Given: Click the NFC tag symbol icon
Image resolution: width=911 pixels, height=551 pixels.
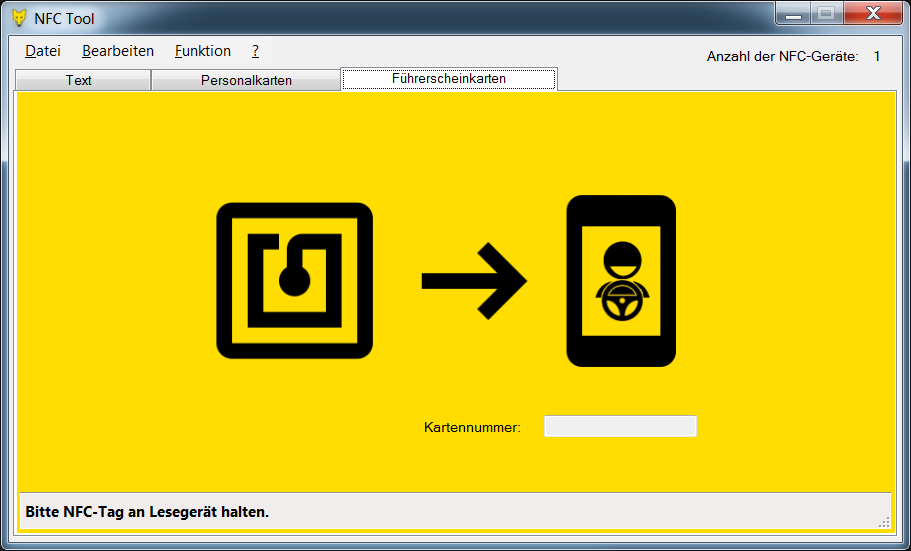Looking at the screenshot, I should [x=294, y=280].
